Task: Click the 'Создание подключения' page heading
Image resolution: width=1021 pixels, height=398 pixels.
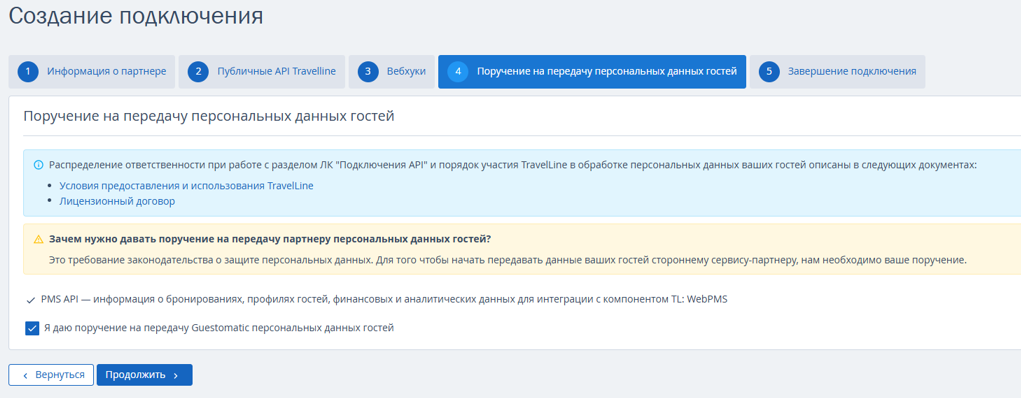Action: coord(136,16)
